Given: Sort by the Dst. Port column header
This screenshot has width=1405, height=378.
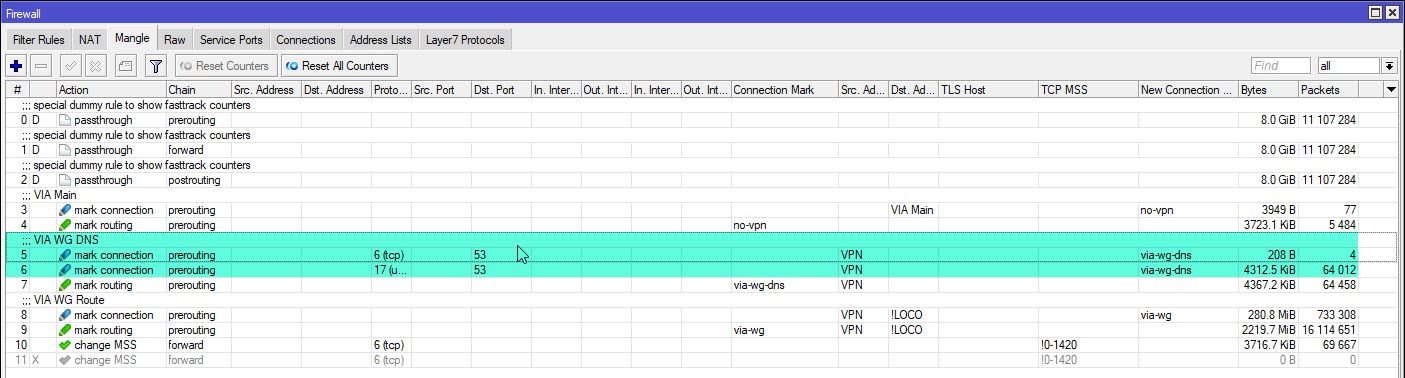Looking at the screenshot, I should point(501,90).
